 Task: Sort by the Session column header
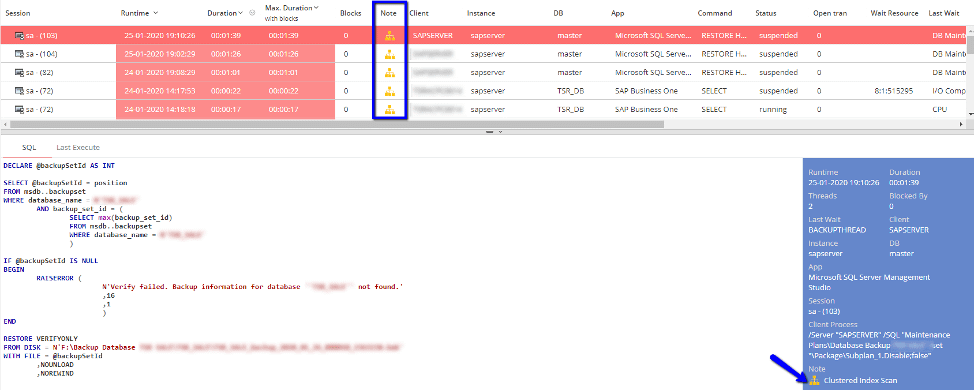tap(18, 13)
